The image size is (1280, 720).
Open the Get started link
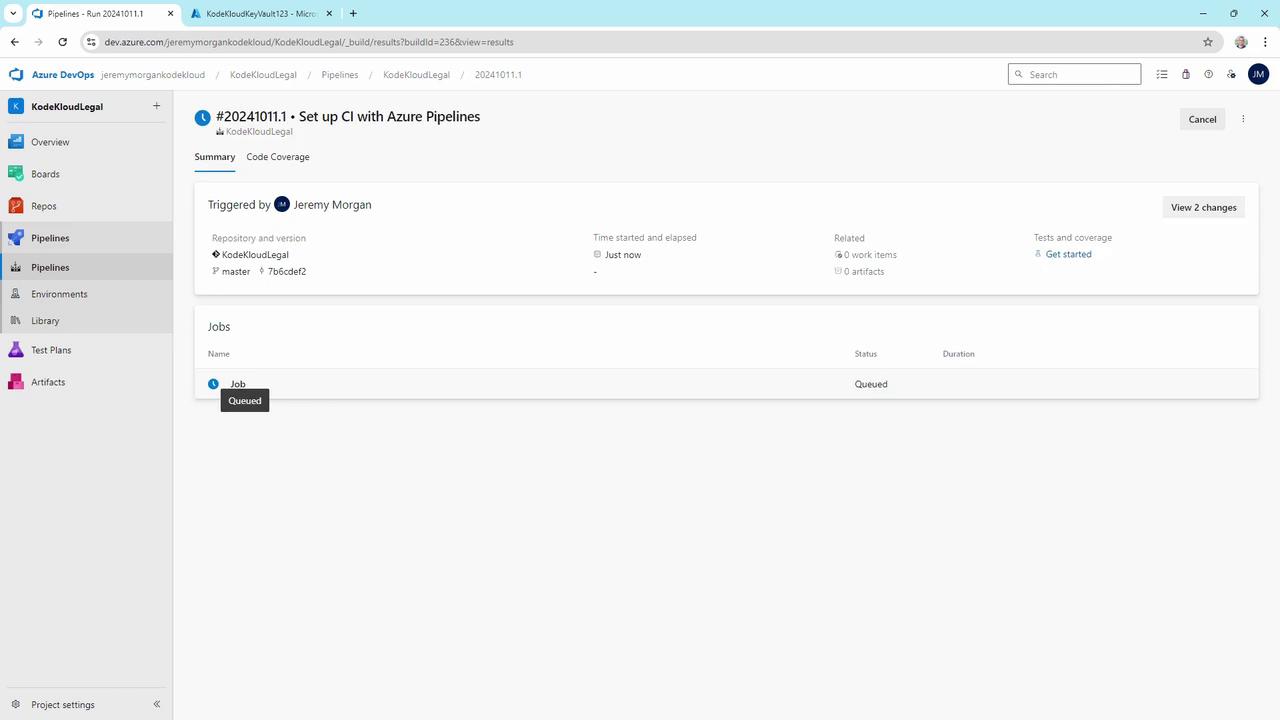(1068, 254)
